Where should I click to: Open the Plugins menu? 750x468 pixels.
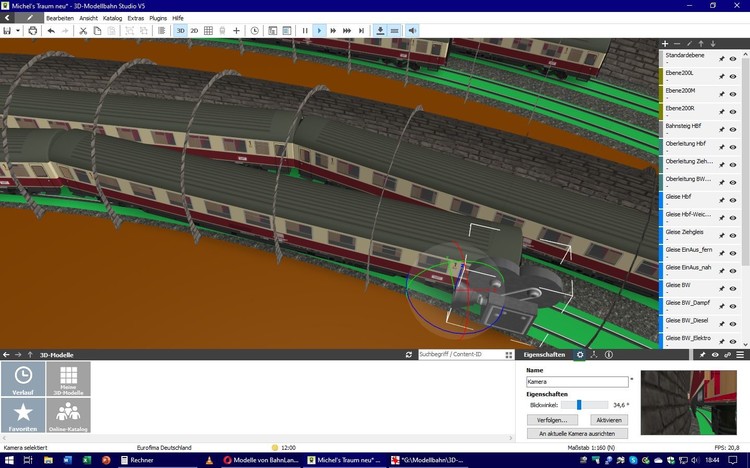(158, 18)
